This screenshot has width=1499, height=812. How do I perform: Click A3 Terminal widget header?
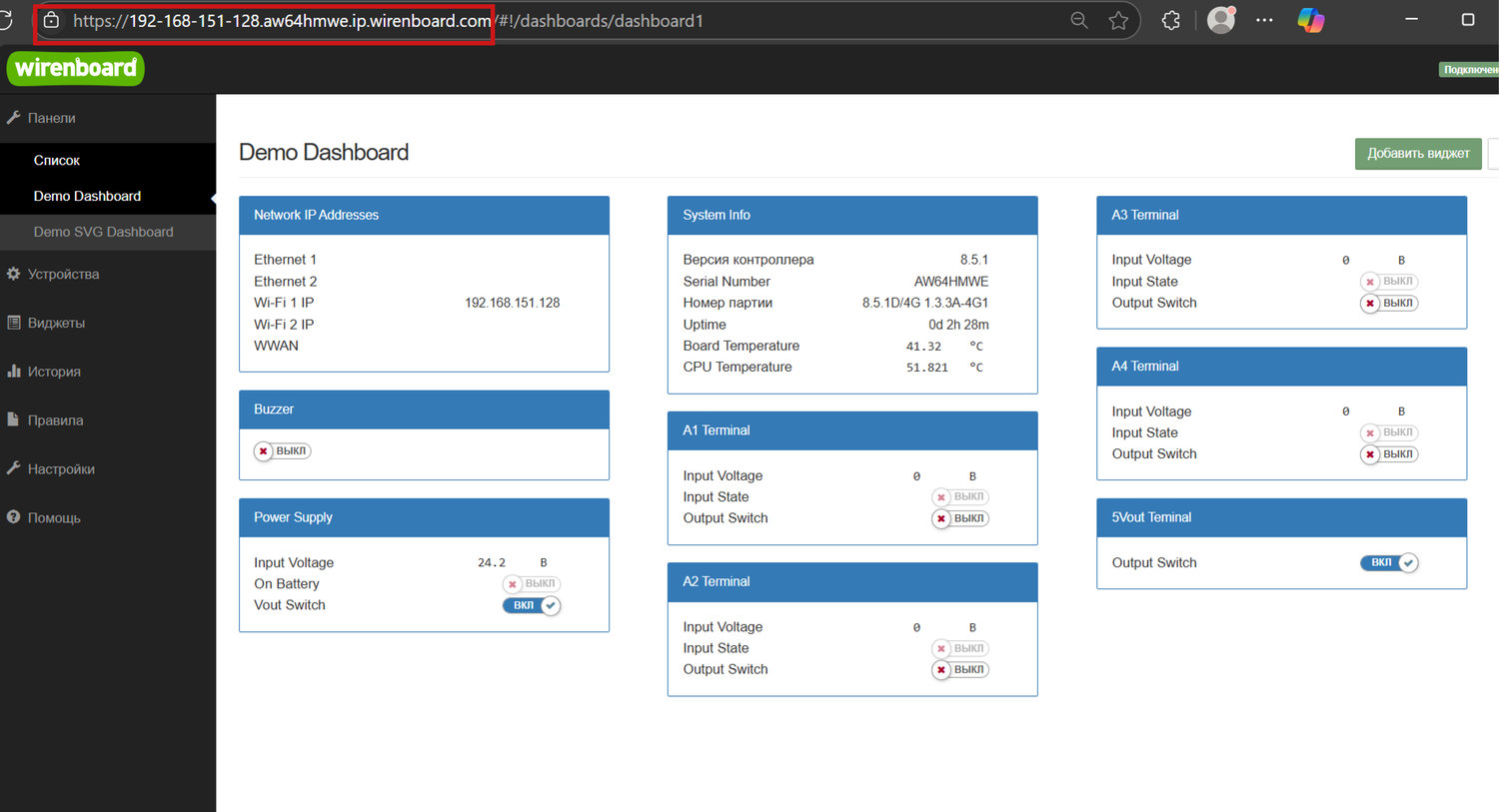[x=1281, y=216]
